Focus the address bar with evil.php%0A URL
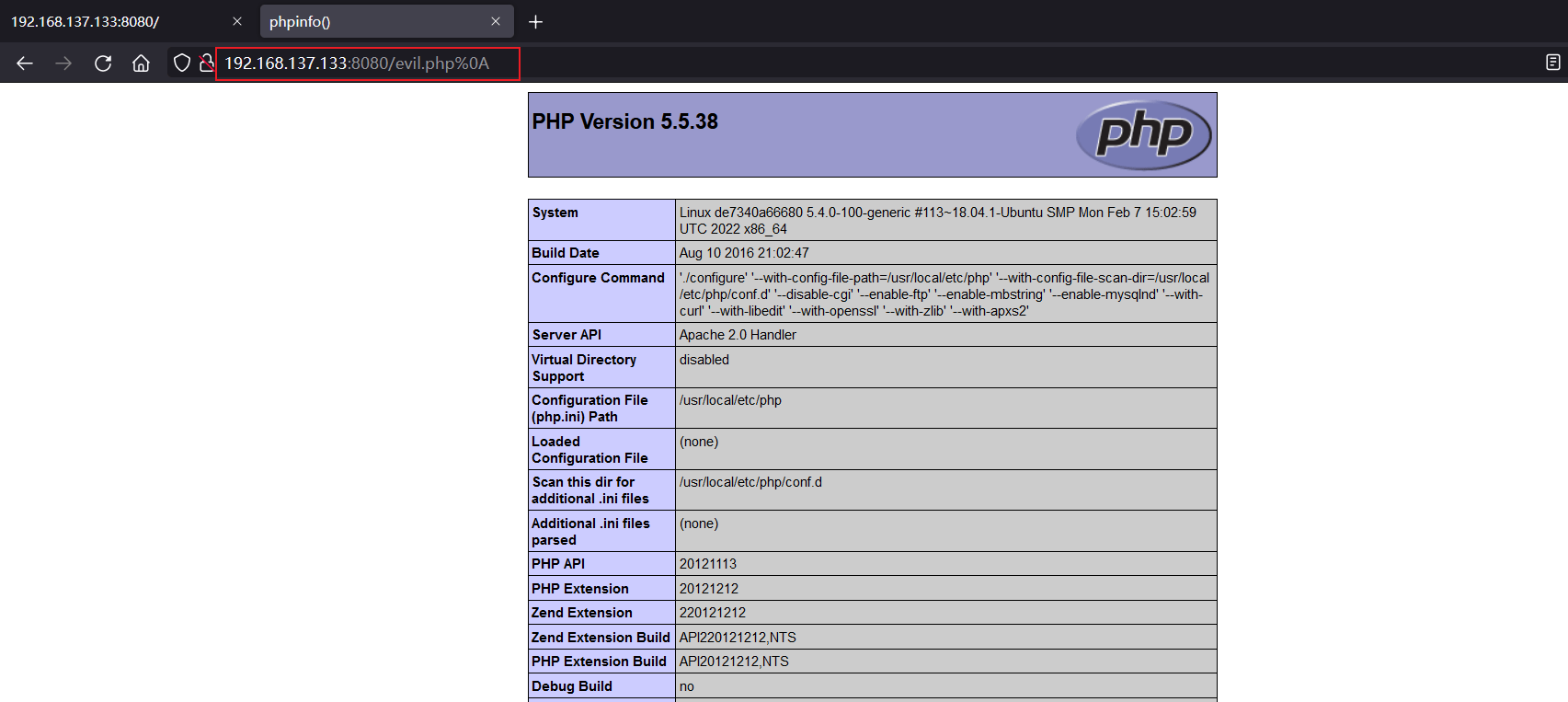The image size is (1568, 702). 368,63
